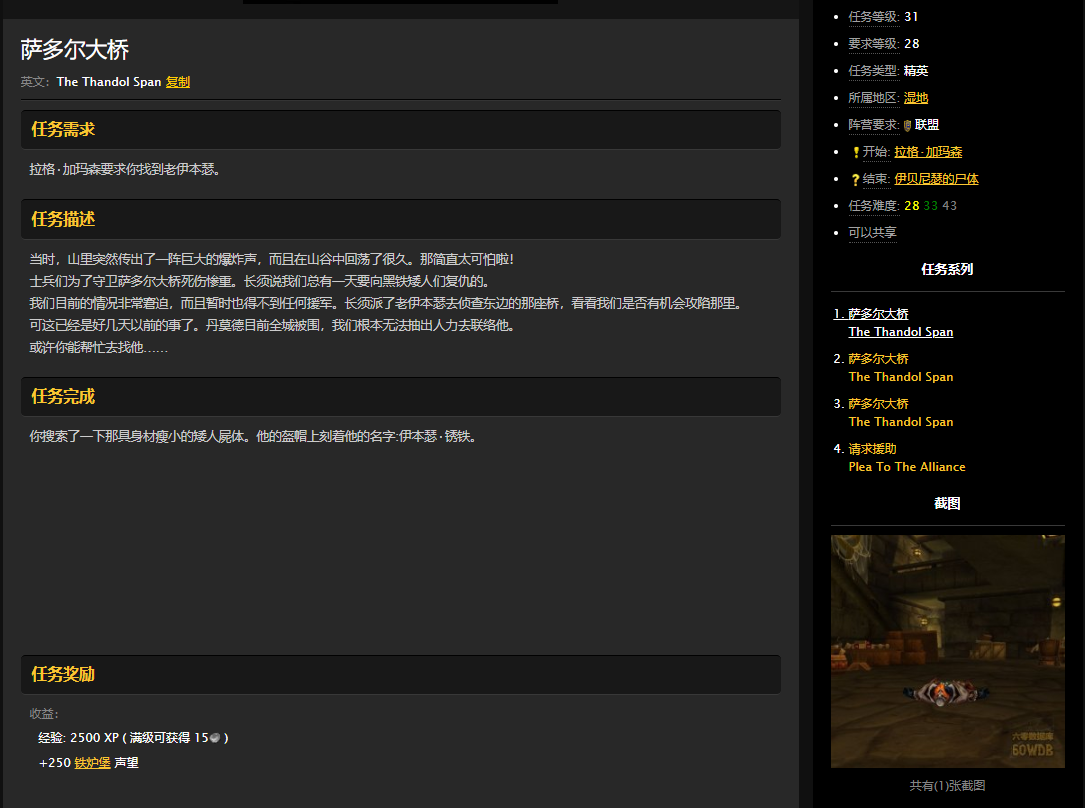1085x808 pixels.
Task: Click the Alliance faction shield icon
Action: coord(907,126)
